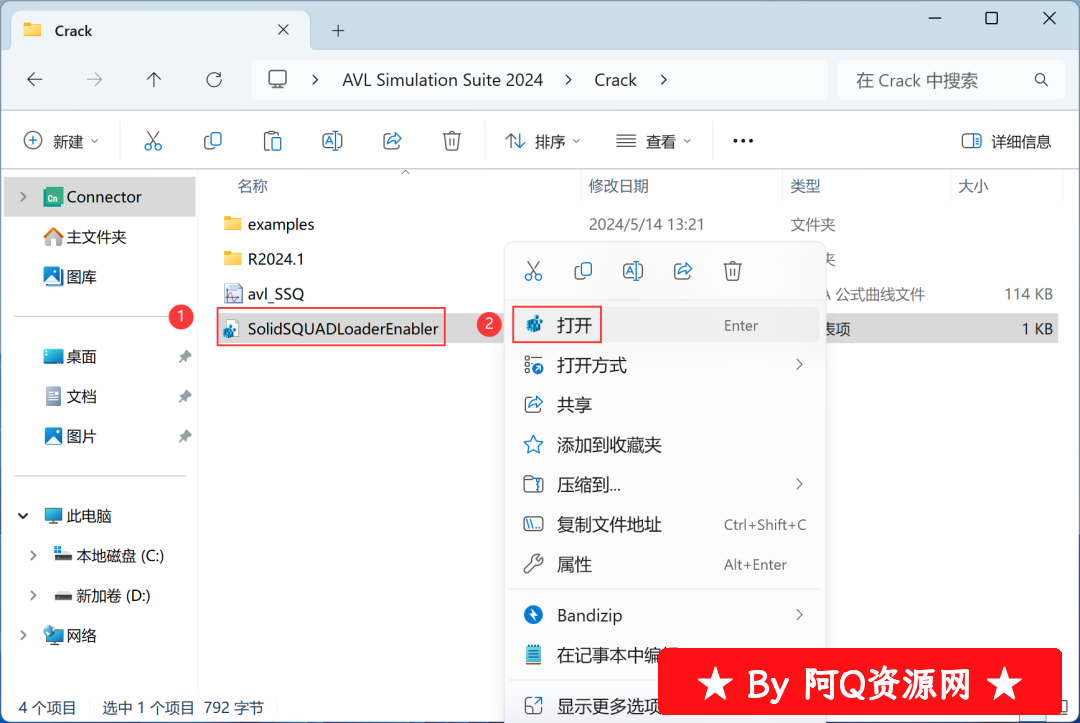
Task: Click the up-directory arrow
Action: point(154,80)
